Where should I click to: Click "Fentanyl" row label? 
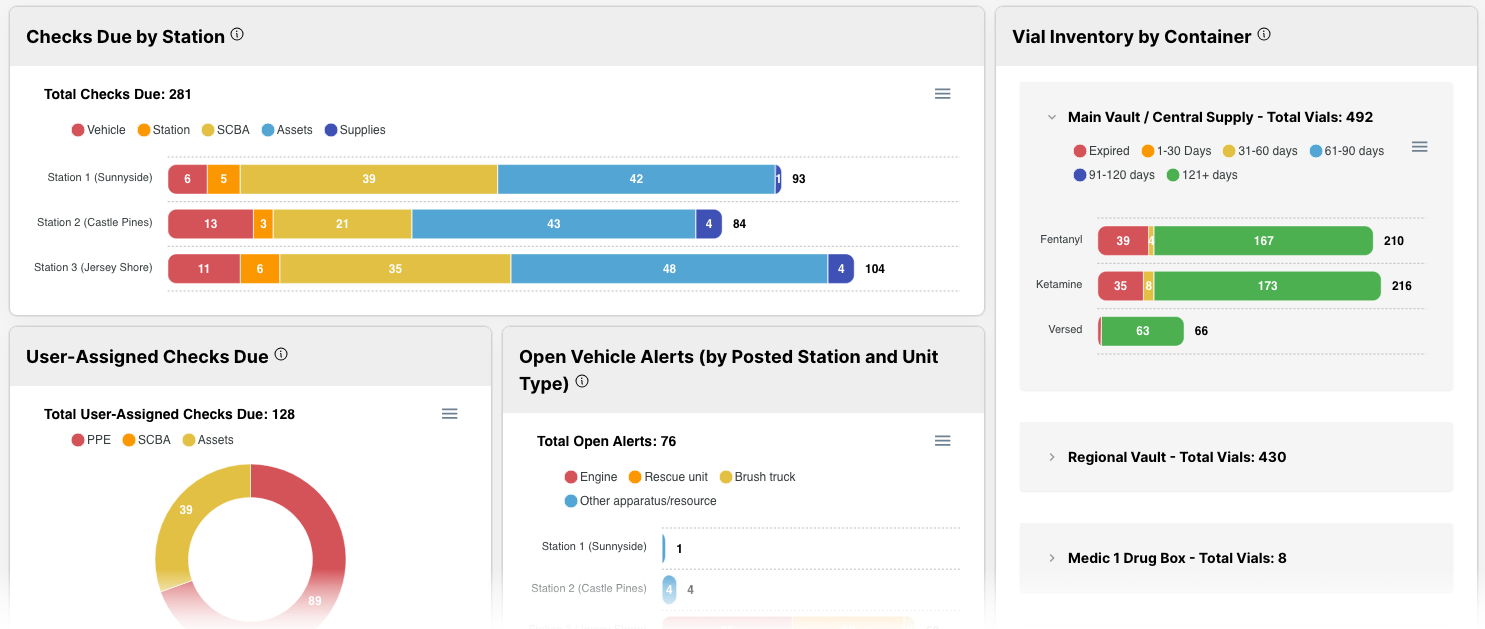[1061, 239]
